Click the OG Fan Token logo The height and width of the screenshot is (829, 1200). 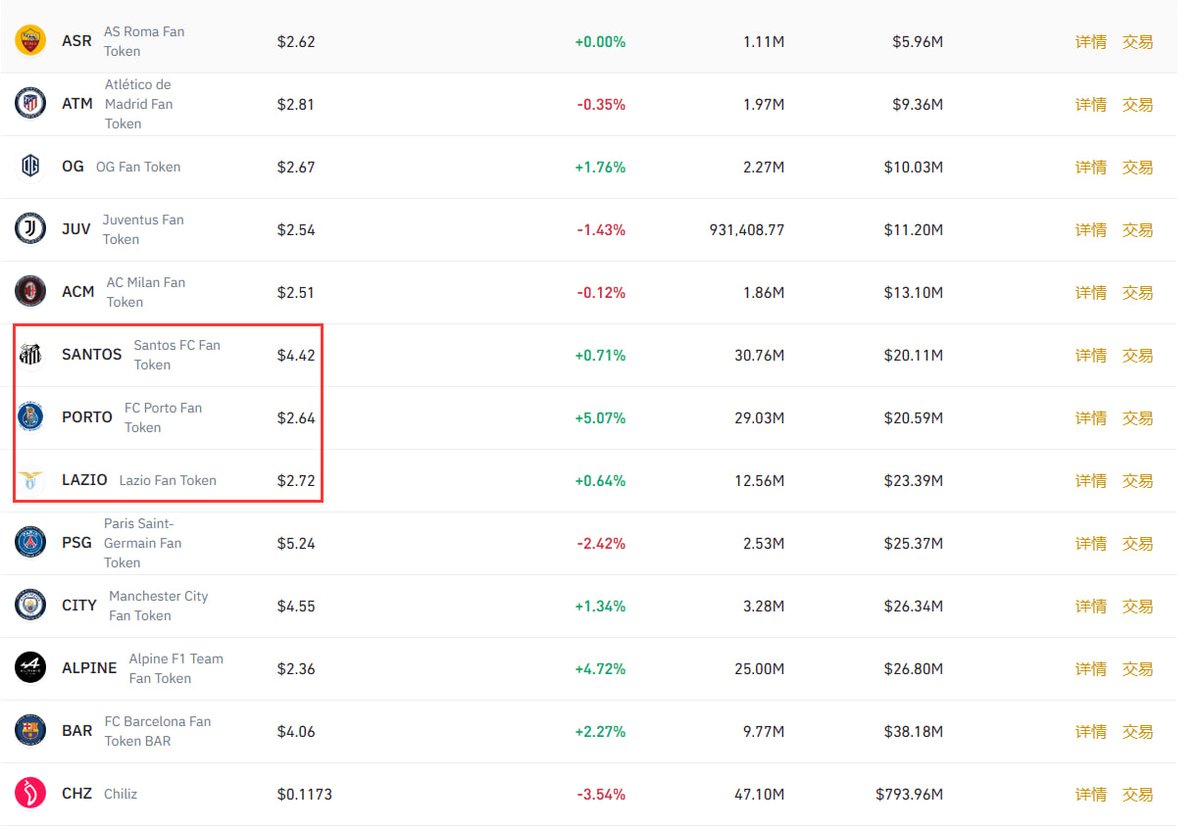pos(30,167)
